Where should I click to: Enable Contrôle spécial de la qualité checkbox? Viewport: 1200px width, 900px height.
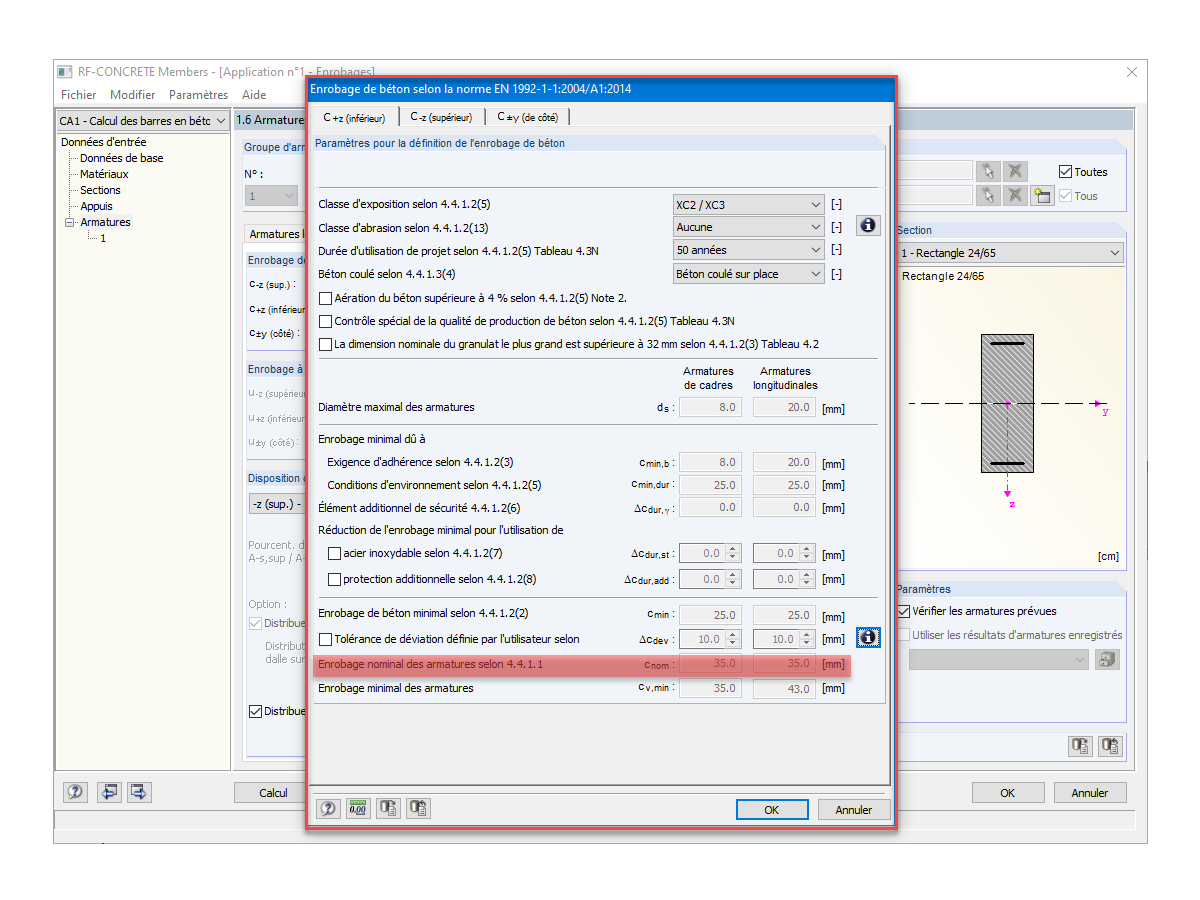coord(325,321)
